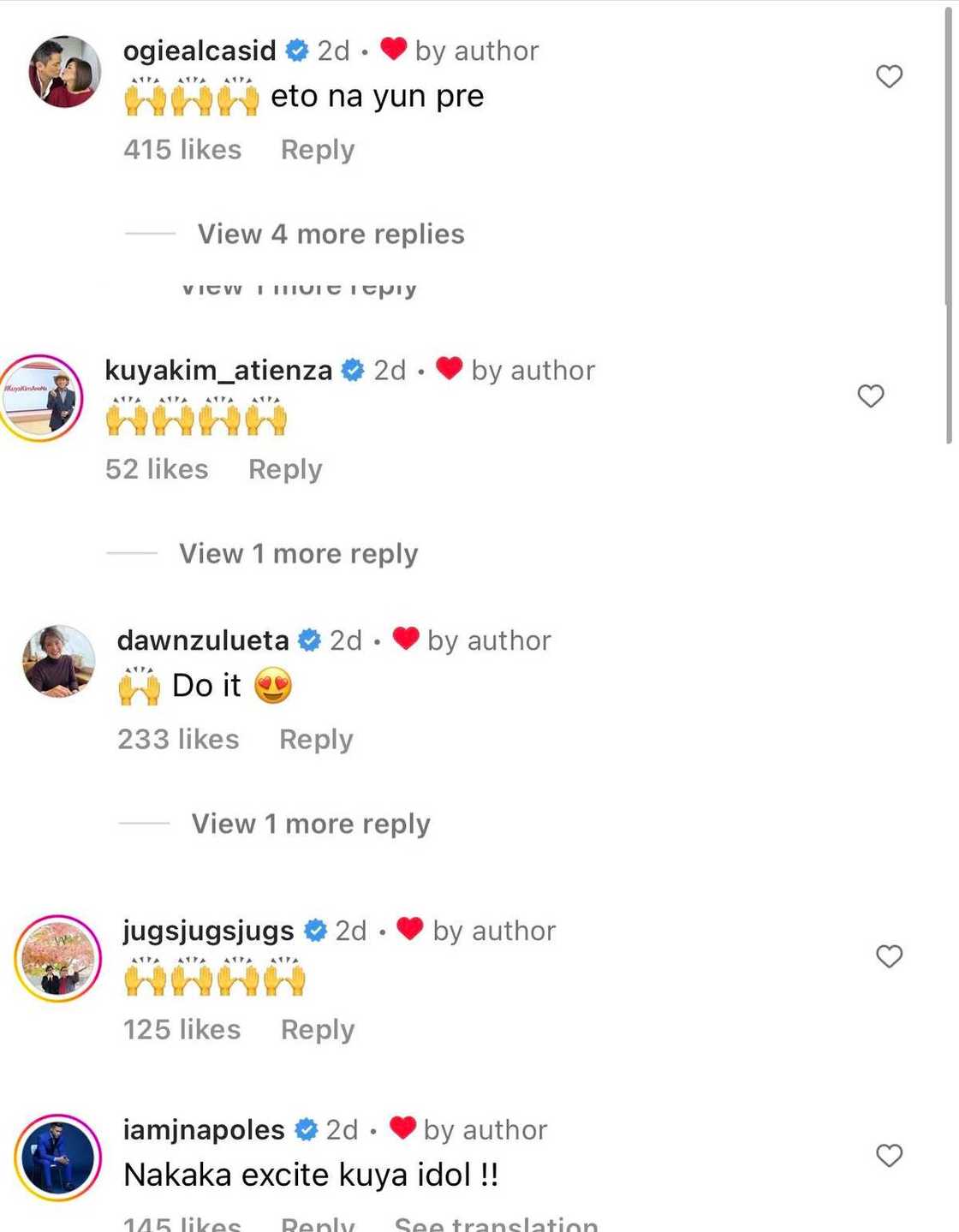This screenshot has width=959, height=1232.
Task: Click the vertical scrollbar on the right
Action: pos(948,223)
